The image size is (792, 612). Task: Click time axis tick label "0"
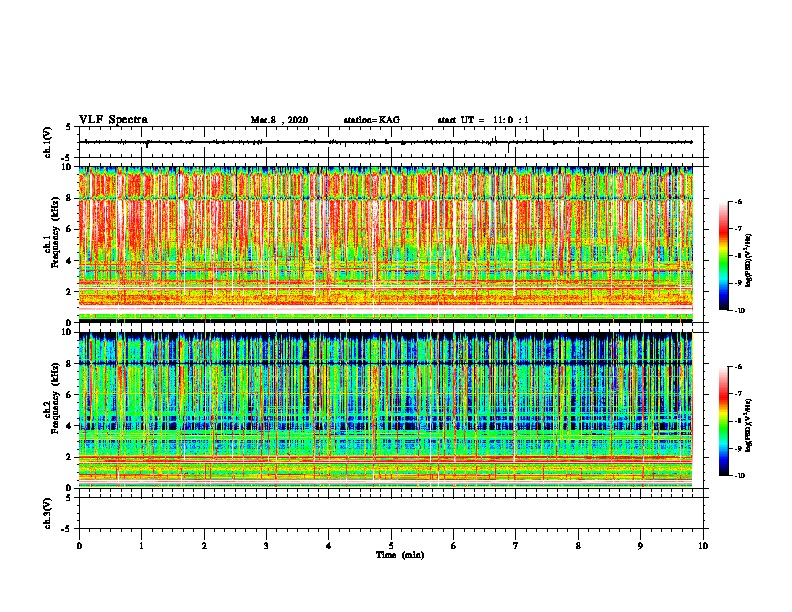(x=79, y=546)
